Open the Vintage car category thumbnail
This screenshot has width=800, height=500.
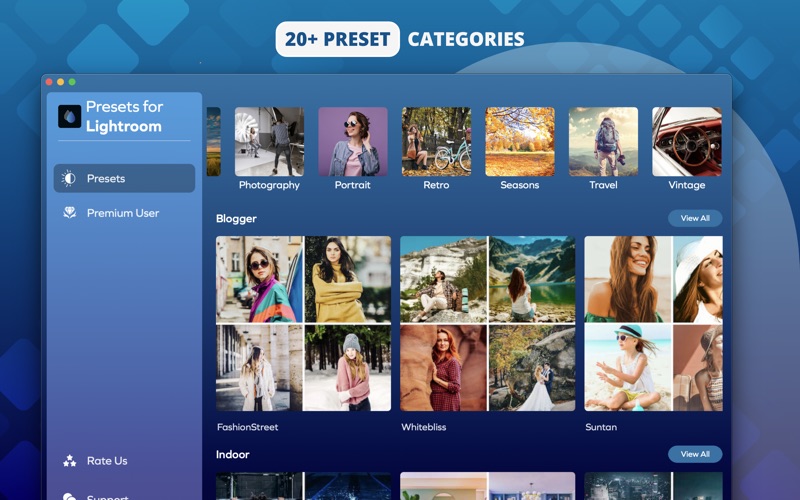coord(687,141)
